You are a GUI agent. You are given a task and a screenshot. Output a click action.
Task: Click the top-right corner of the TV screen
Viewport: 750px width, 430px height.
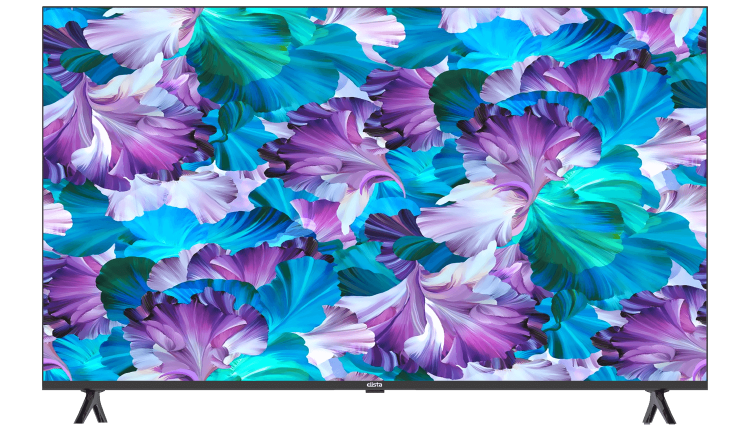[x=704, y=10]
